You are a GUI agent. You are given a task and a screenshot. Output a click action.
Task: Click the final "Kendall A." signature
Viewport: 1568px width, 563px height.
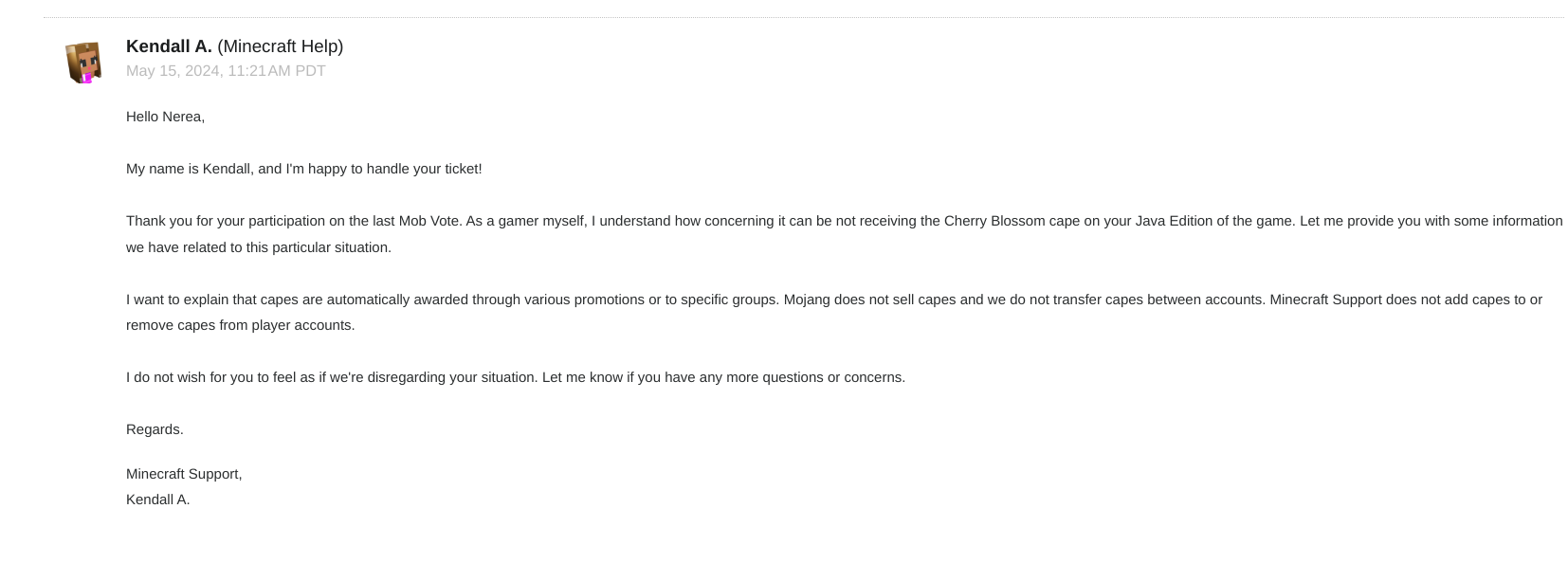(157, 499)
